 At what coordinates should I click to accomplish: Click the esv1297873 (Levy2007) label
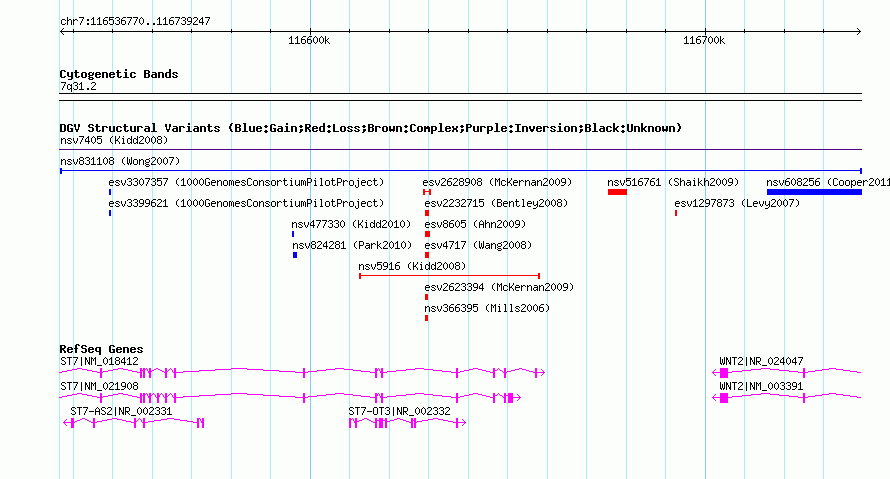tap(737, 203)
